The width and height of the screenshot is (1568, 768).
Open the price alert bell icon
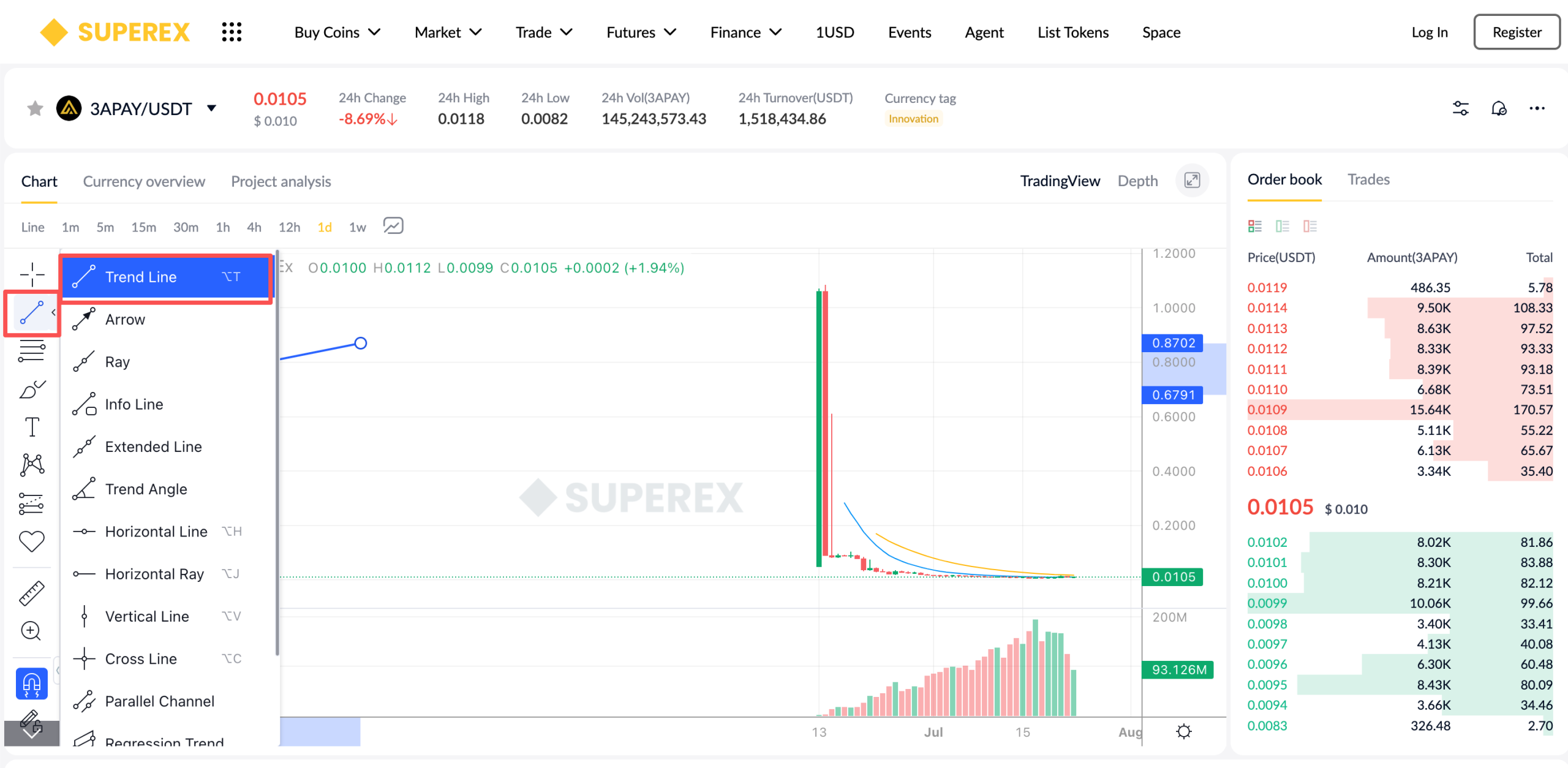point(1498,109)
